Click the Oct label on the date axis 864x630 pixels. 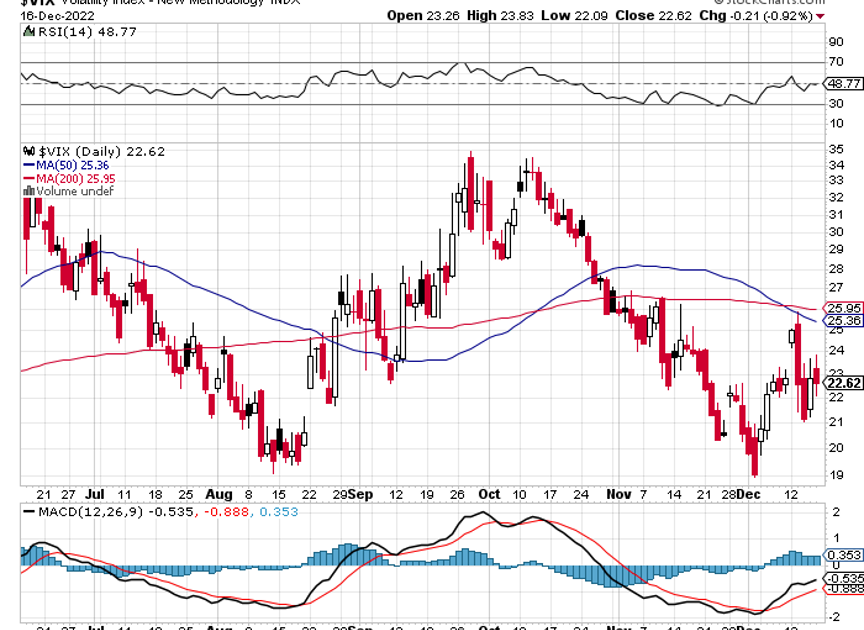[489, 494]
